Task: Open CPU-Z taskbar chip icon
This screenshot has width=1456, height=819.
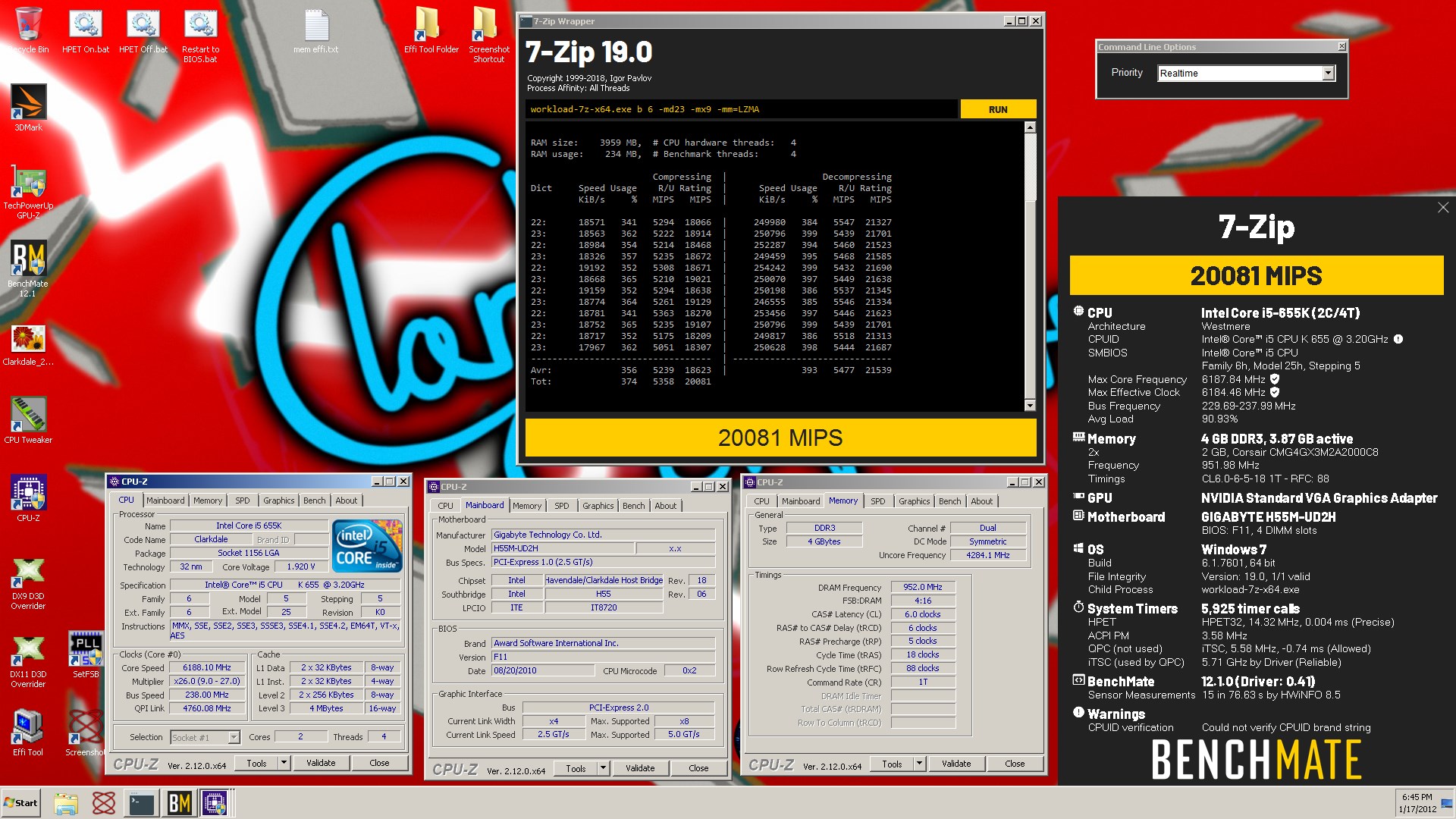Action: coord(215,803)
